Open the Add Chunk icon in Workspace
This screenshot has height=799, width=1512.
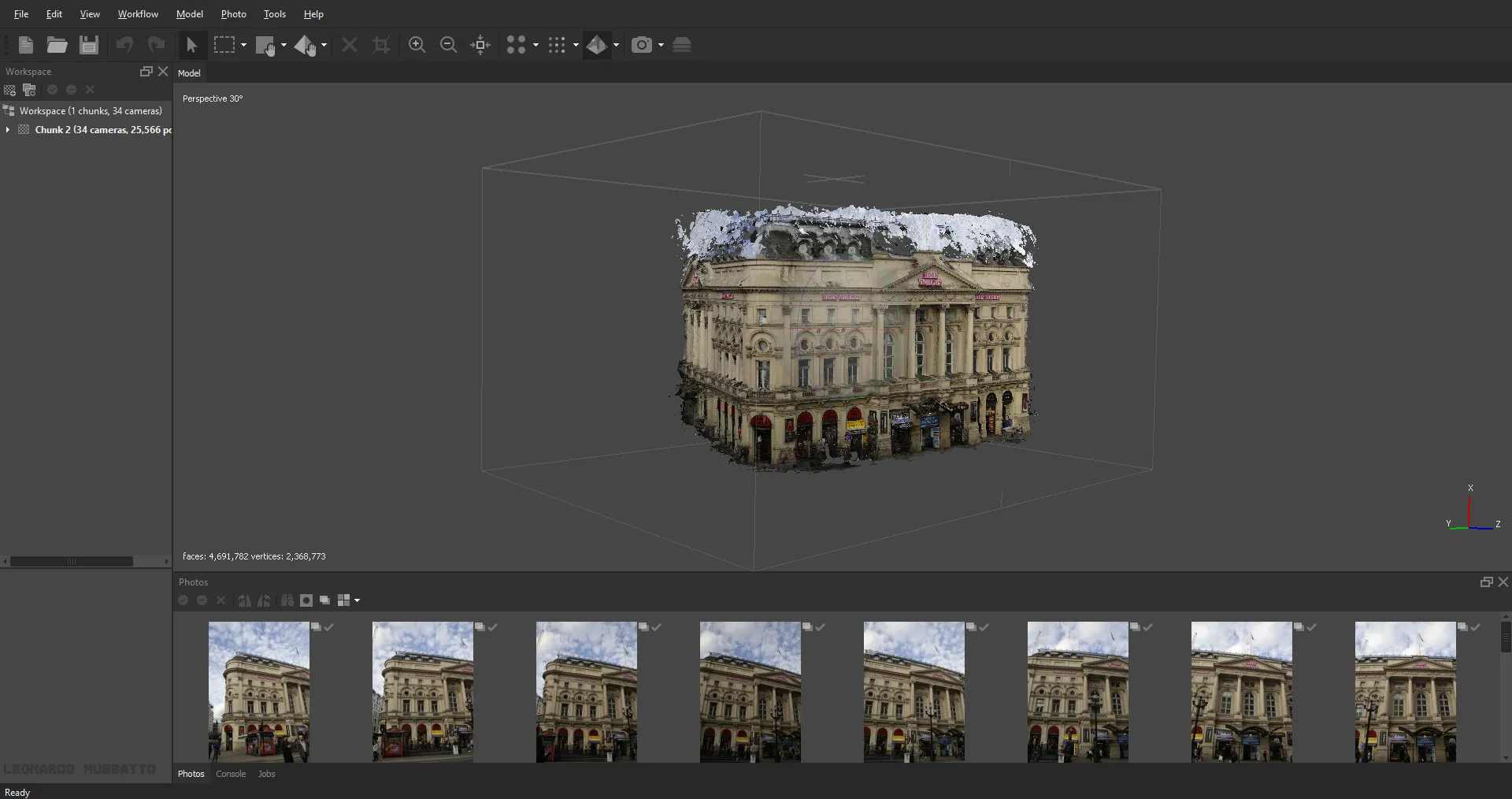10,90
